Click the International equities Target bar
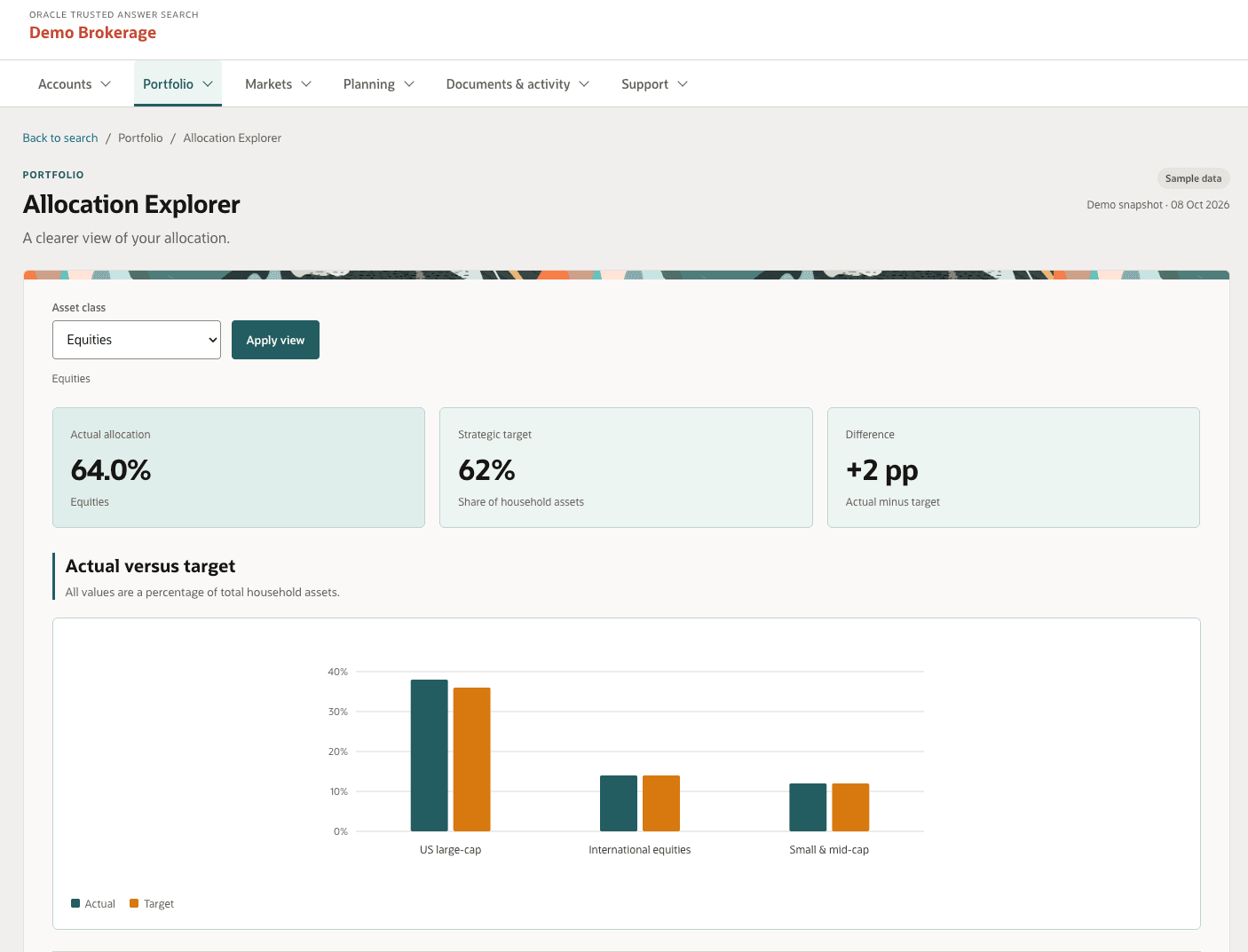1248x952 pixels. click(x=661, y=803)
